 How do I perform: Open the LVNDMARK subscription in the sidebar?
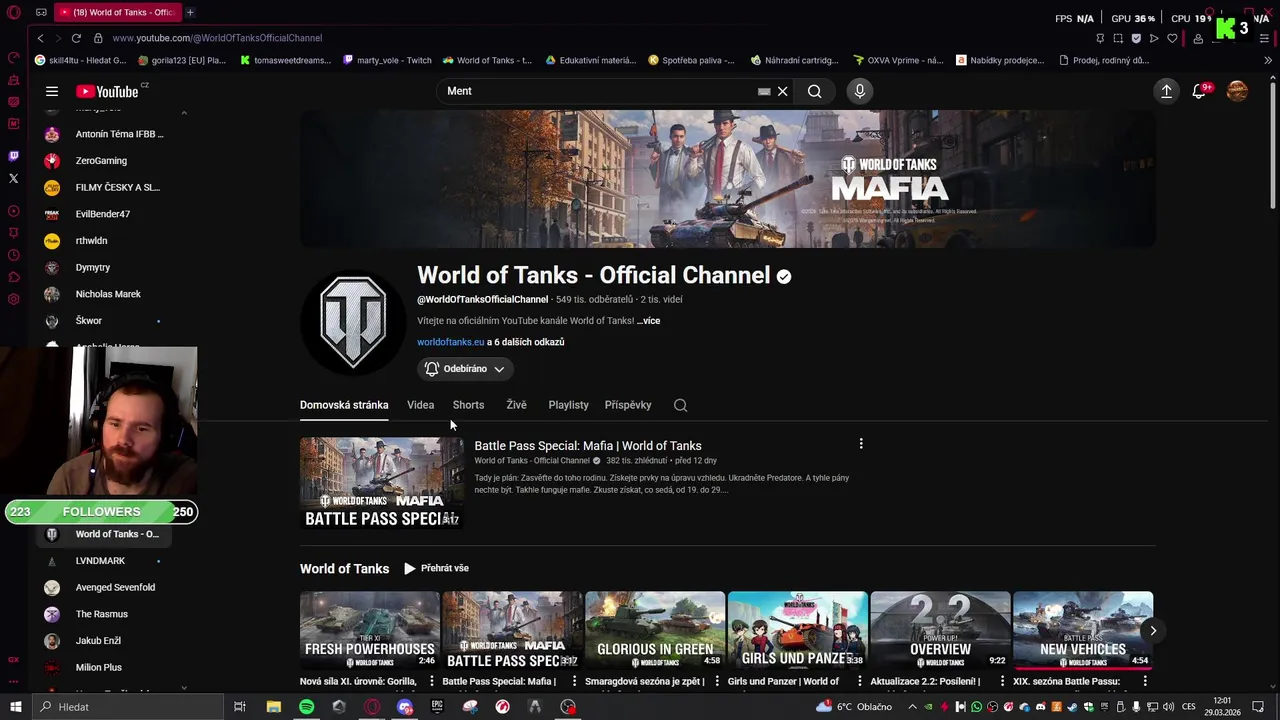tap(100, 561)
